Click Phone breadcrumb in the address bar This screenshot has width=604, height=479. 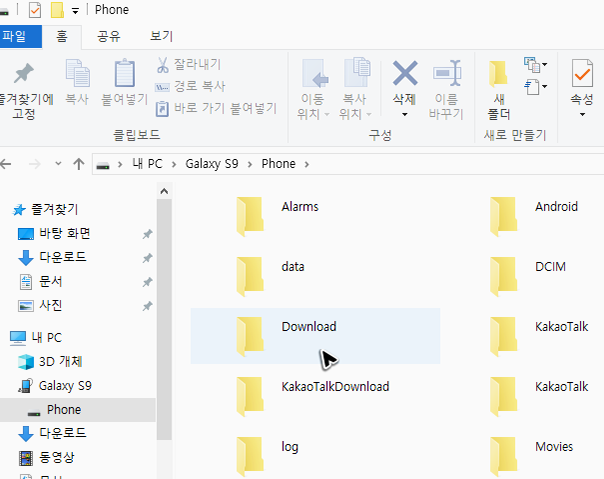(279, 164)
